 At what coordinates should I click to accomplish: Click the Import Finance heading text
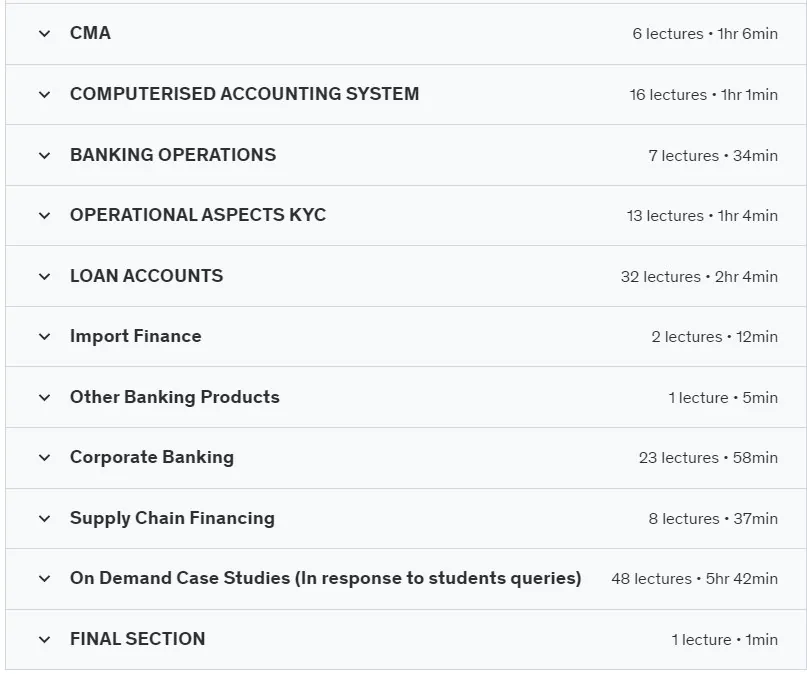136,336
